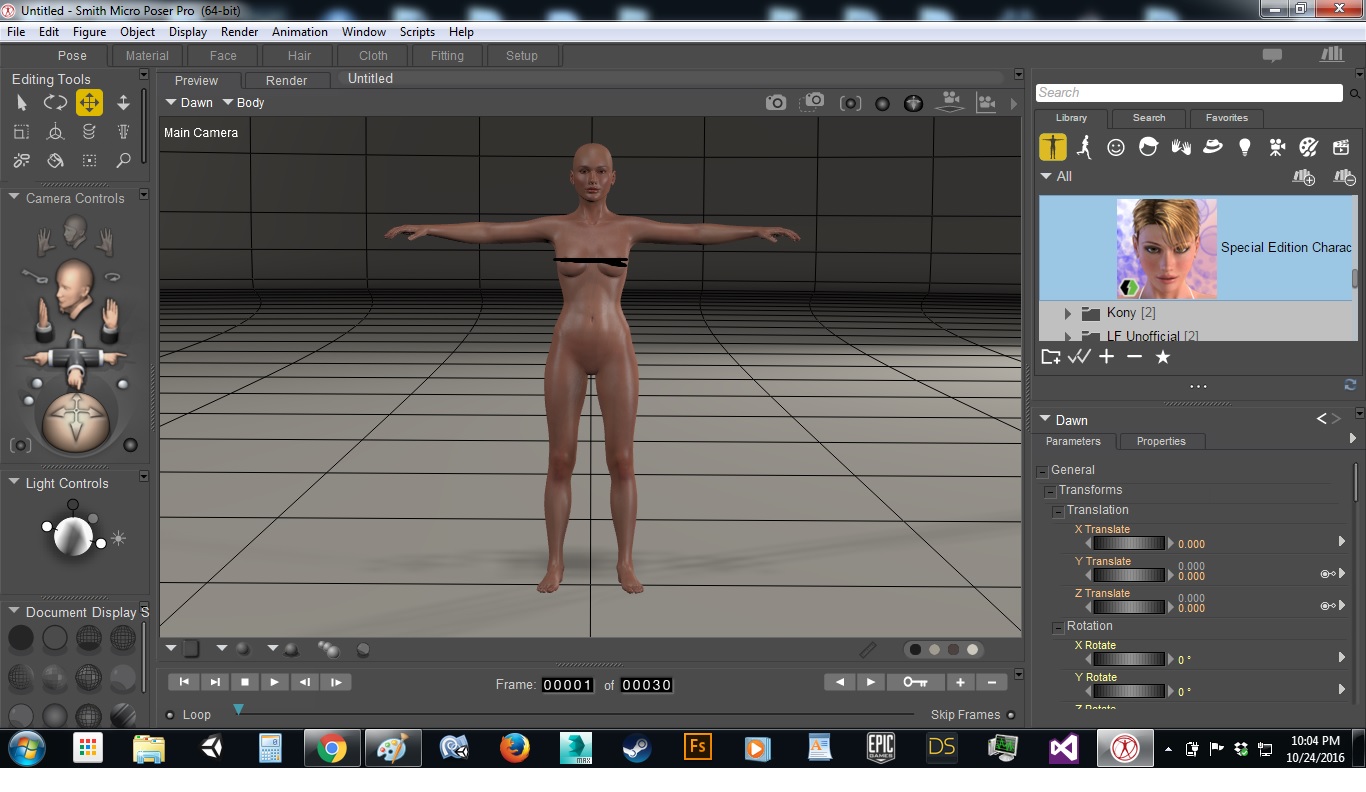
Task: Expand the Kony folder in library
Action: [1067, 314]
